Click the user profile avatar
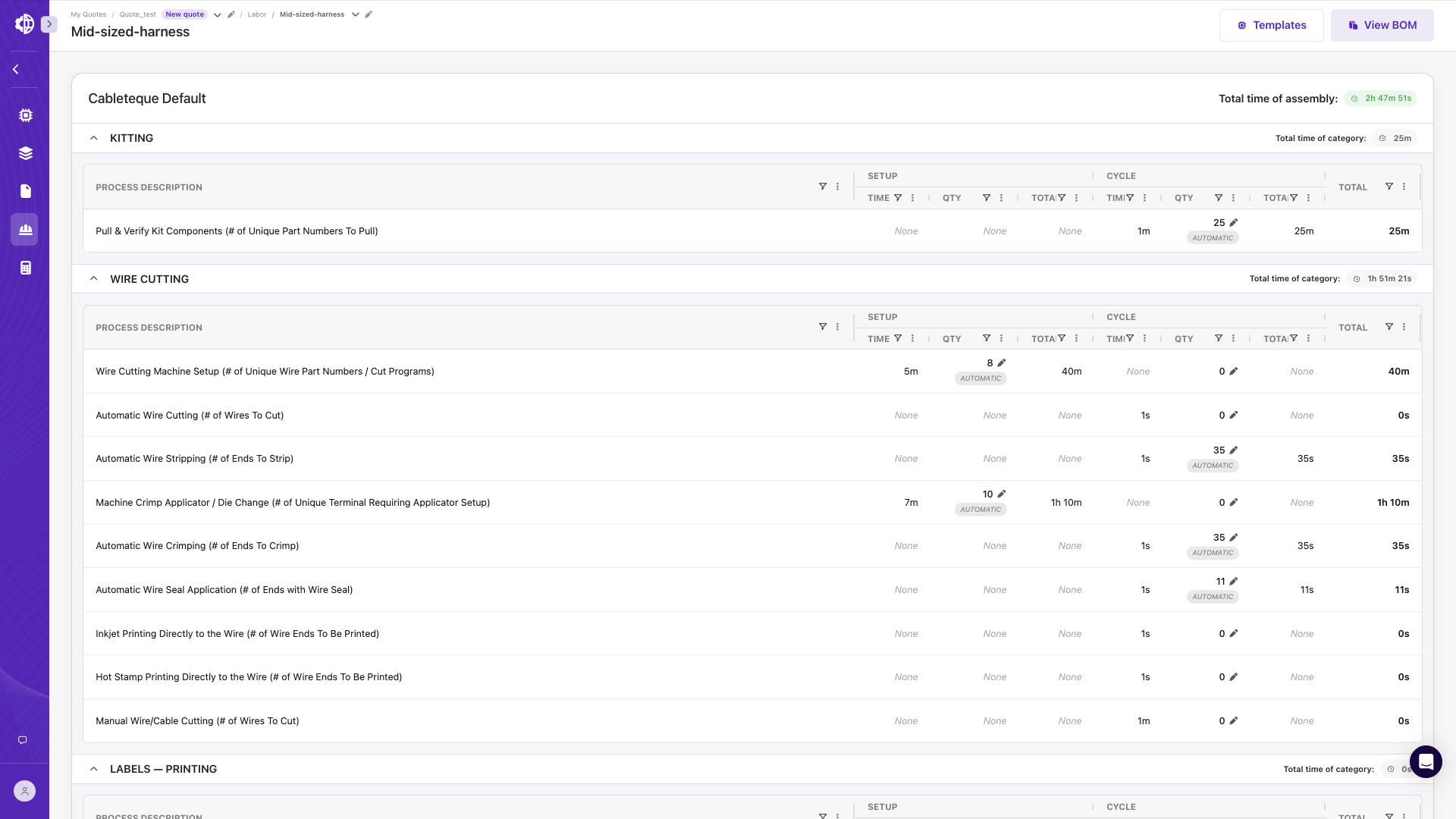Screen dimensions: 1456x819 click(24, 791)
